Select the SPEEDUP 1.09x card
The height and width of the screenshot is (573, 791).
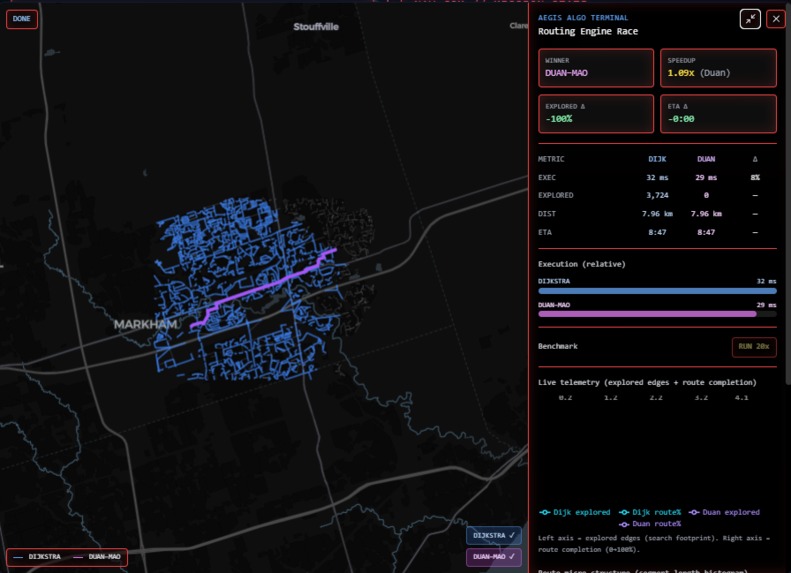pos(718,68)
